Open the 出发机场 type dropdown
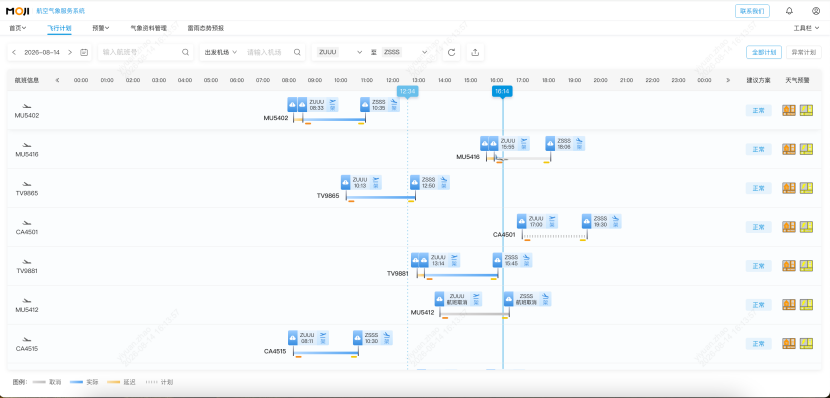The width and height of the screenshot is (830, 398). pyautogui.click(x=221, y=52)
